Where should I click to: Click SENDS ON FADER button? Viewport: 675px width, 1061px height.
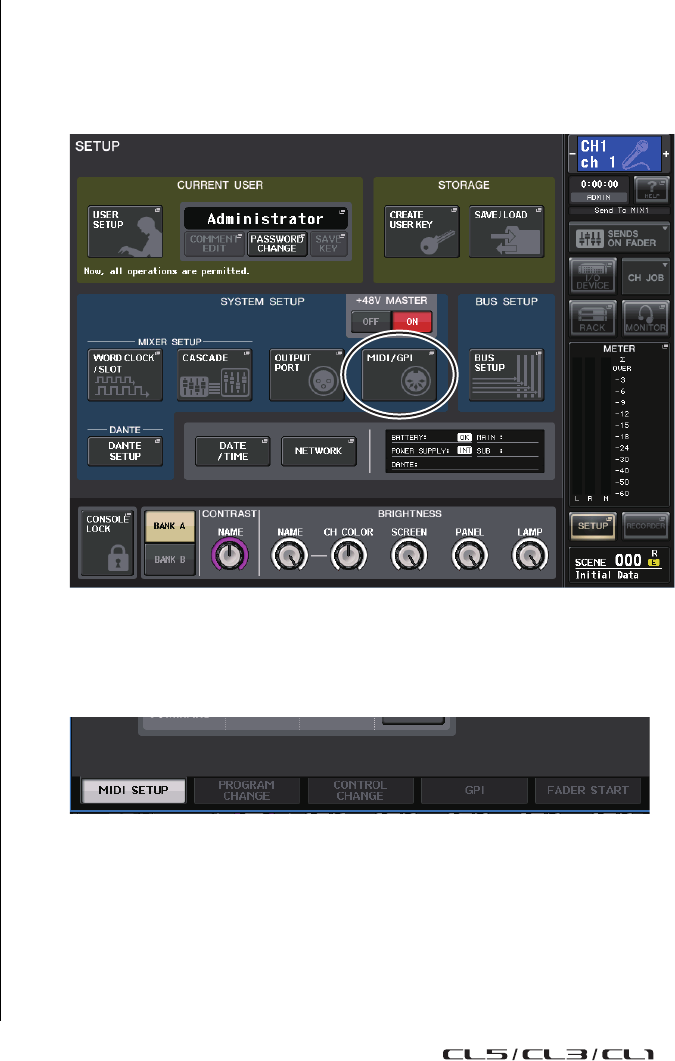point(620,238)
